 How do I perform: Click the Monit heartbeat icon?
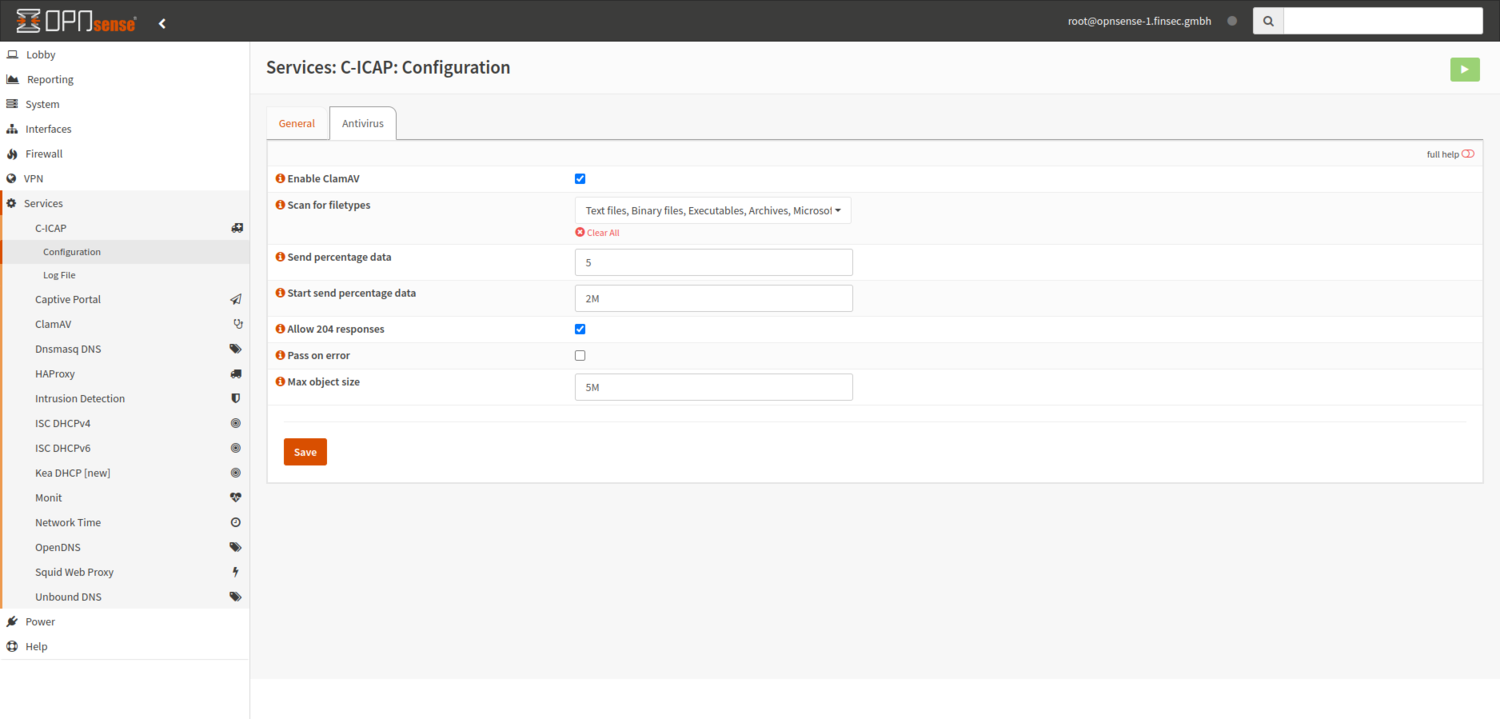tap(235, 498)
